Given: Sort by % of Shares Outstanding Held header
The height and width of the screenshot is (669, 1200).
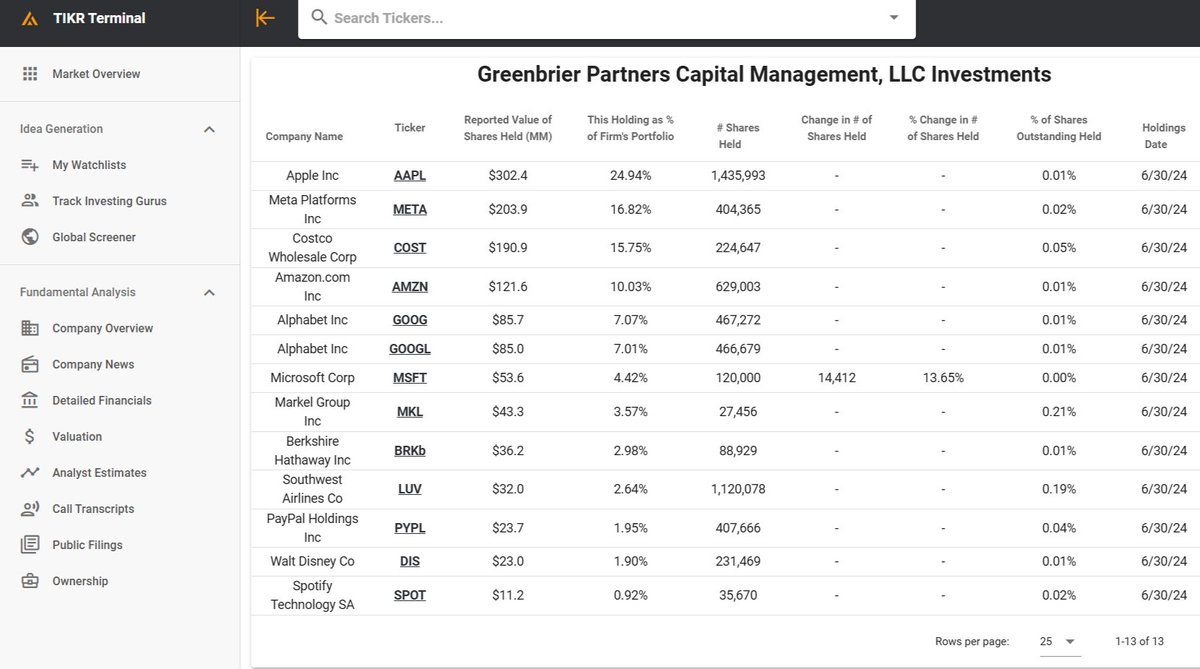Looking at the screenshot, I should tap(1058, 128).
